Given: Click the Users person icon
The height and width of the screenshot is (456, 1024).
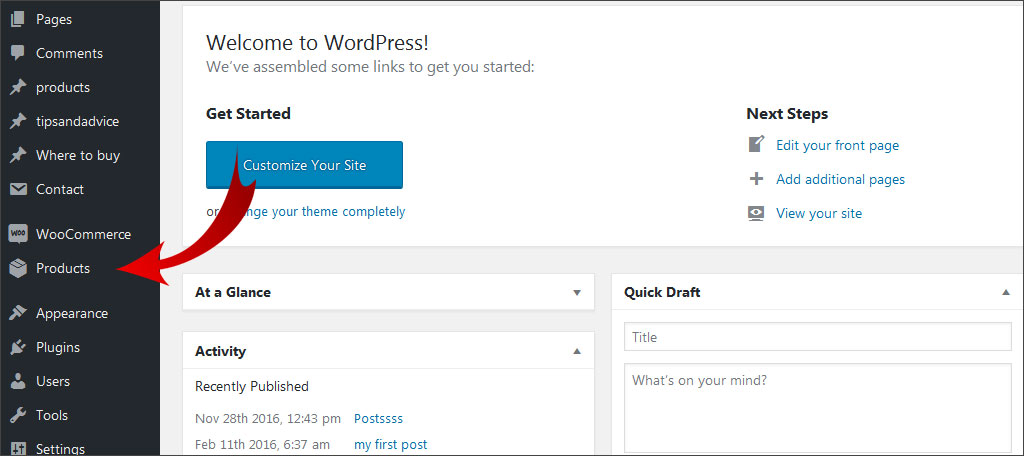Looking at the screenshot, I should click(x=18, y=381).
